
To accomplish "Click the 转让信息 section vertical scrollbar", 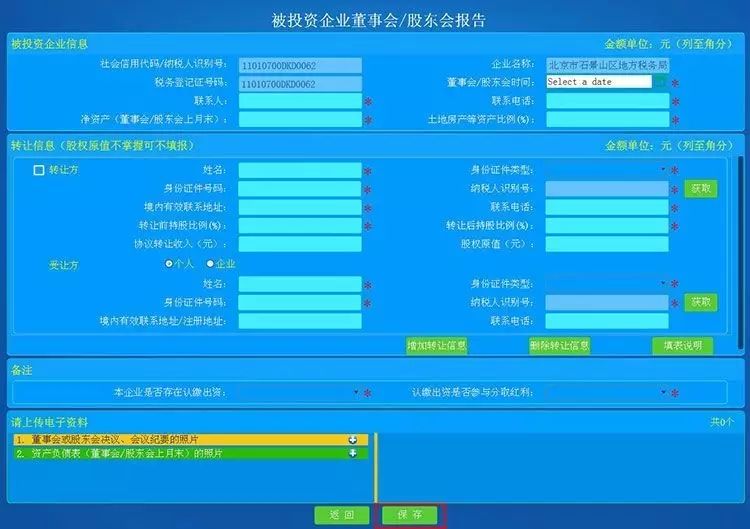I will [739, 250].
